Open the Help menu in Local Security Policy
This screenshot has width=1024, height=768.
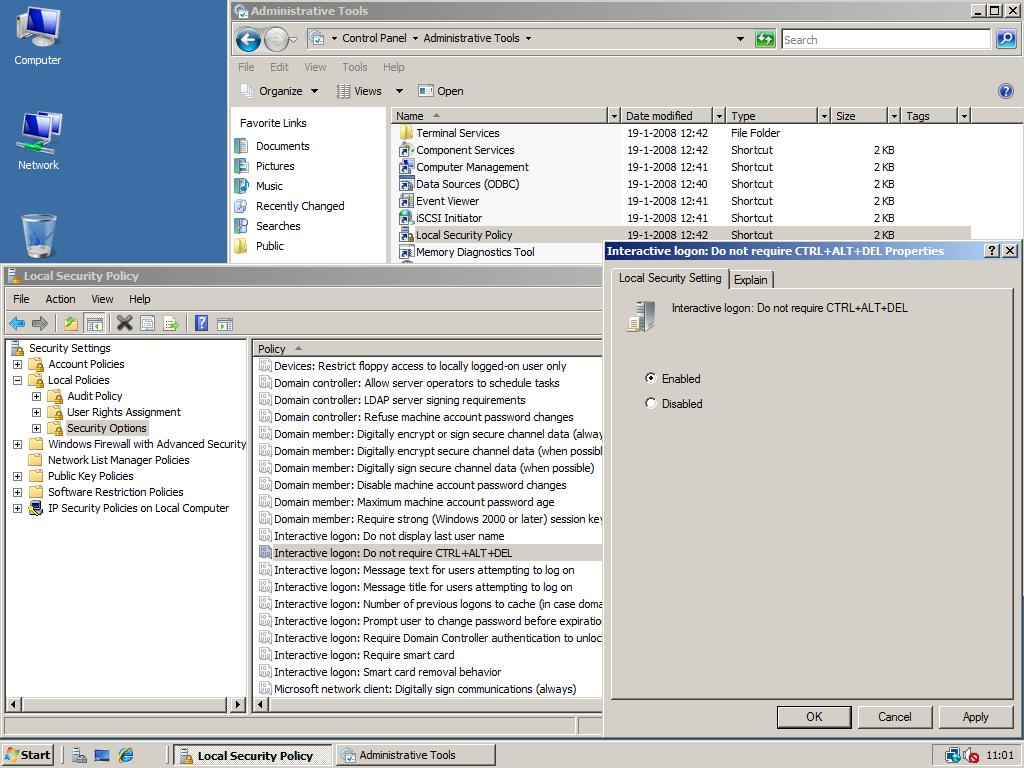click(x=139, y=298)
